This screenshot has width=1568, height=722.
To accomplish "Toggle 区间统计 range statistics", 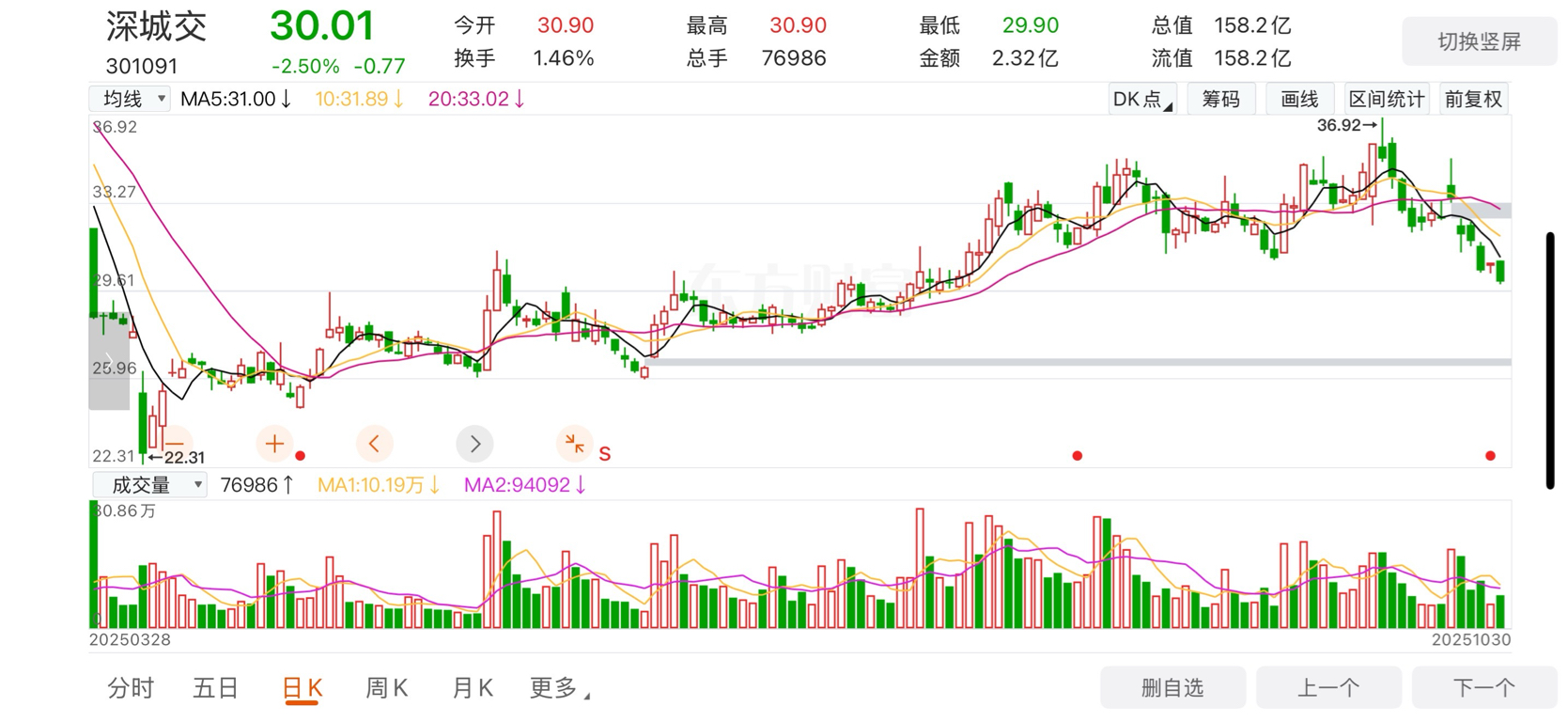I will tap(1387, 99).
